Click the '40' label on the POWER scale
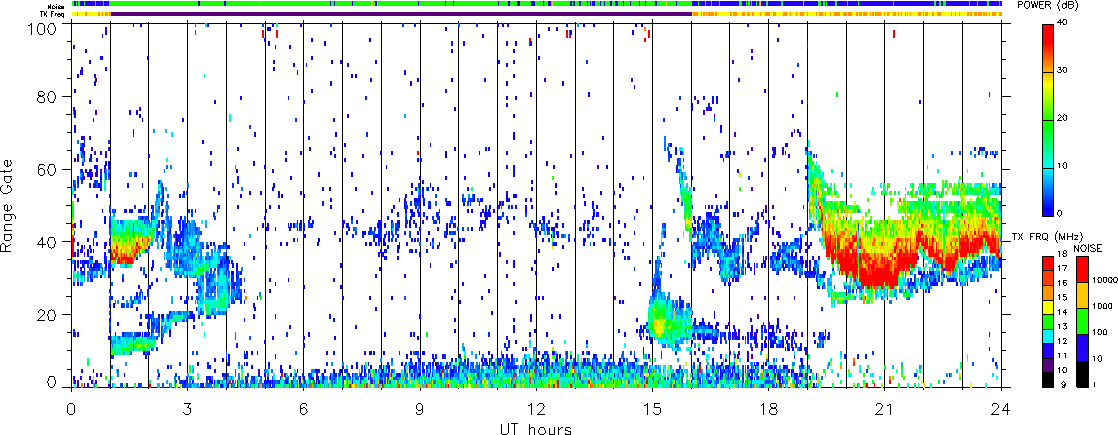 pos(1062,22)
